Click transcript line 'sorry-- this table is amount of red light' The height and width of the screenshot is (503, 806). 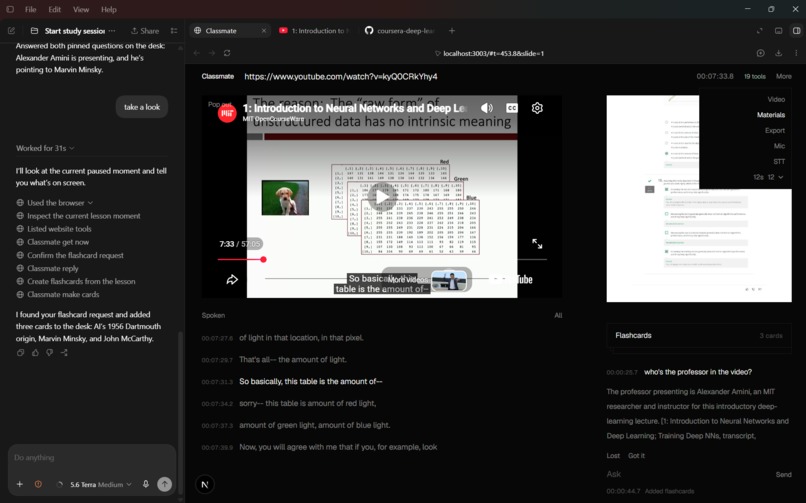[307, 403]
